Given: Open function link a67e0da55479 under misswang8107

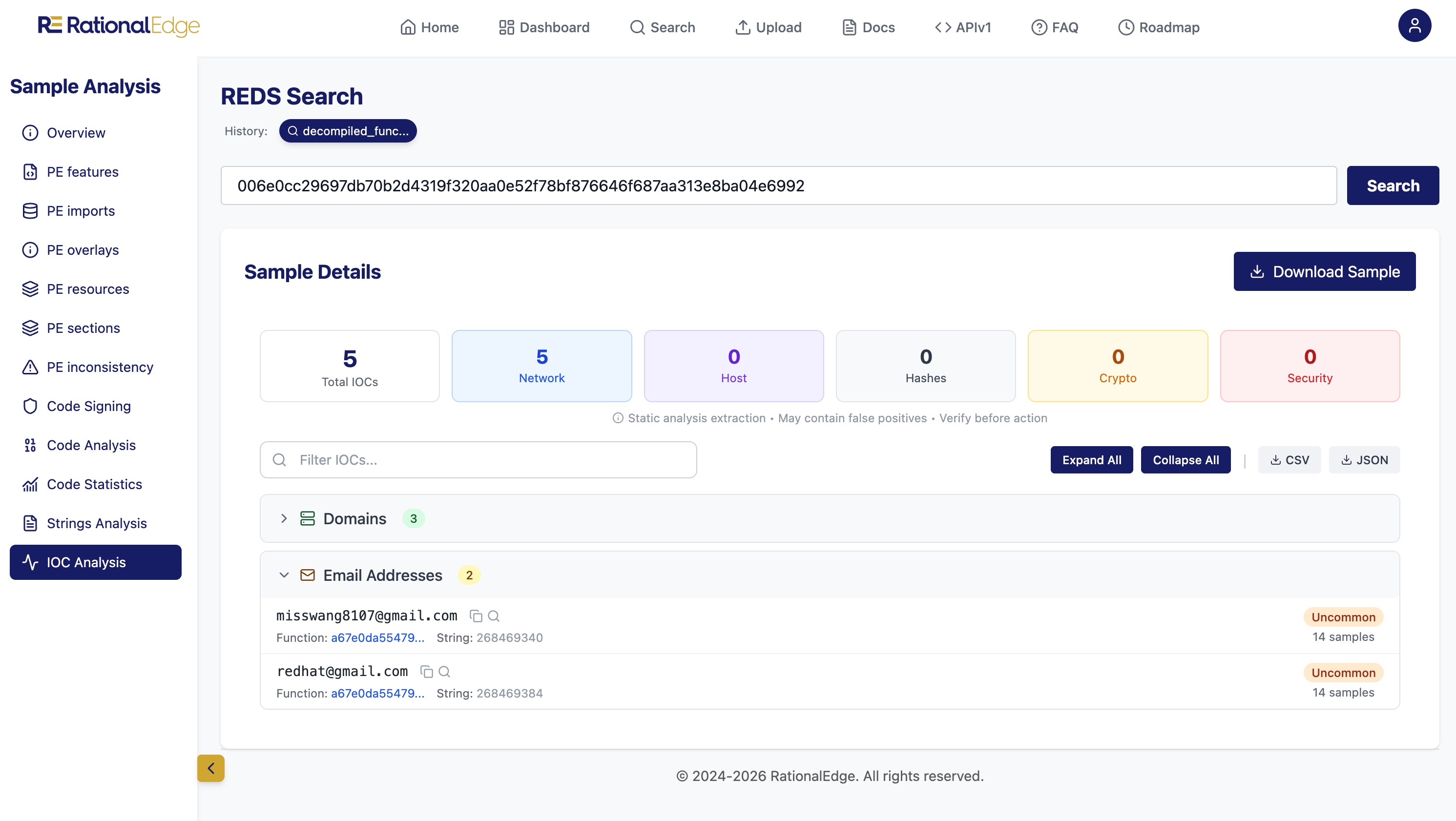Looking at the screenshot, I should 377,637.
